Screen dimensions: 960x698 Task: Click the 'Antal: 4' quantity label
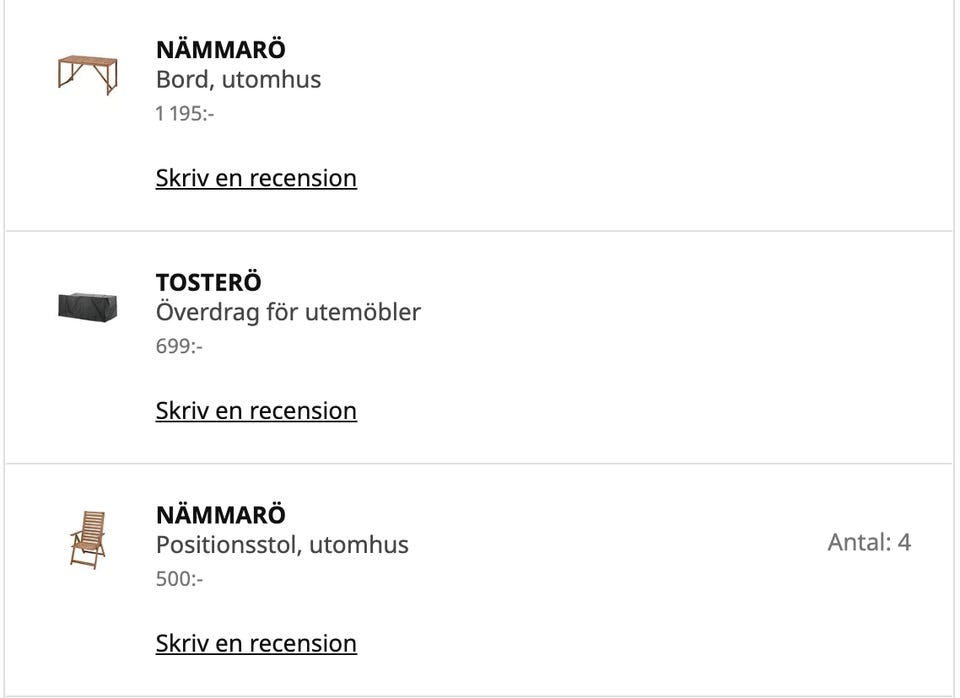(869, 543)
